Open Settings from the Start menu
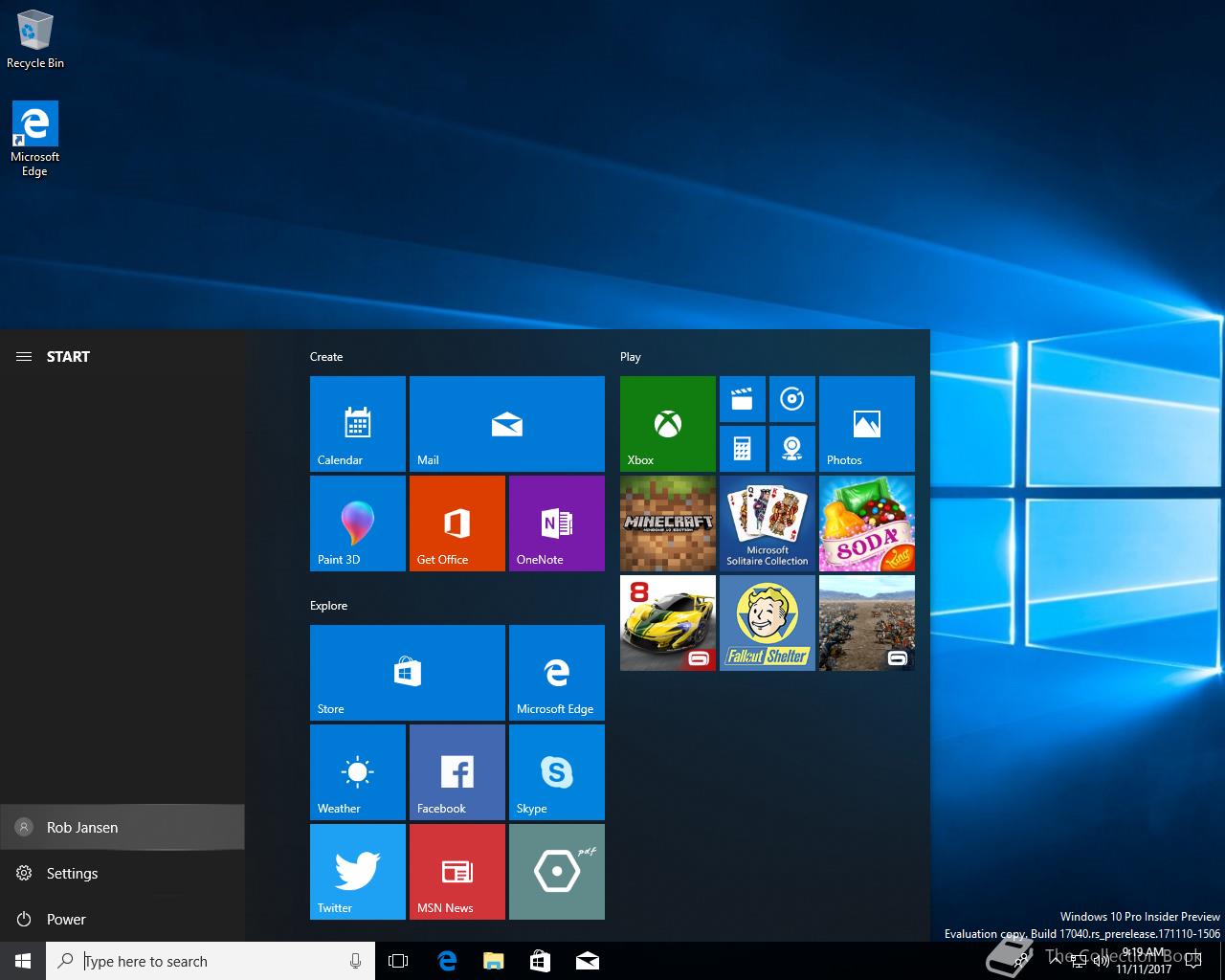Viewport: 1225px width, 980px height. (x=122, y=873)
